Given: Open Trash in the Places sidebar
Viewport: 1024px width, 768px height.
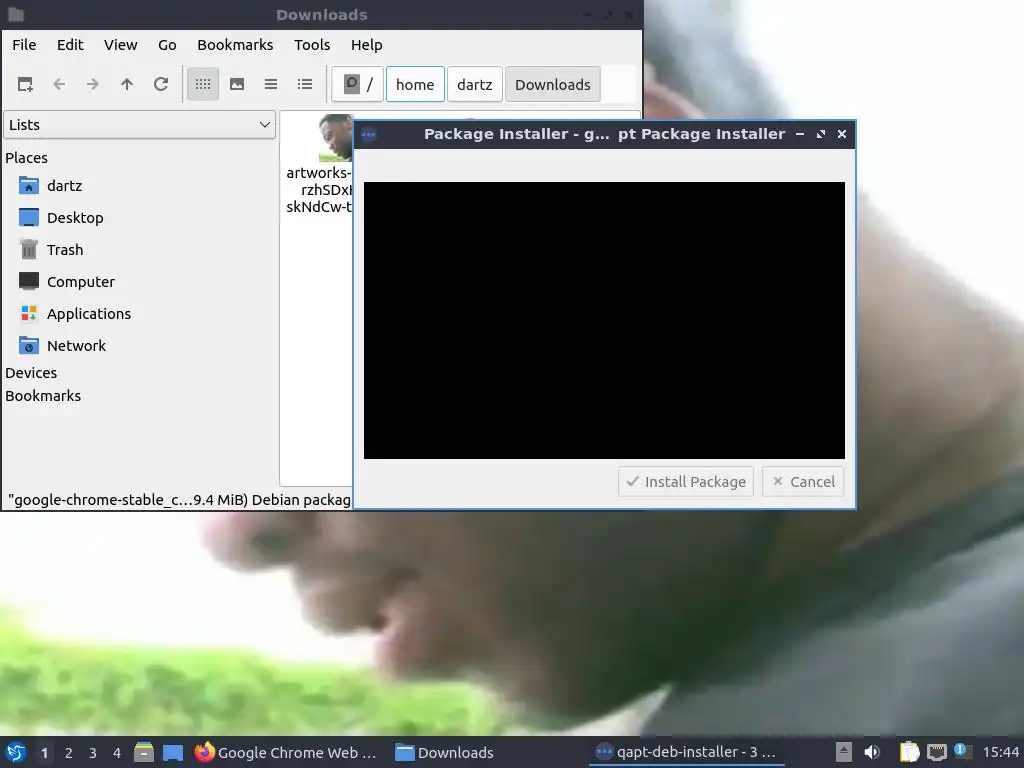Looking at the screenshot, I should [51, 249].
